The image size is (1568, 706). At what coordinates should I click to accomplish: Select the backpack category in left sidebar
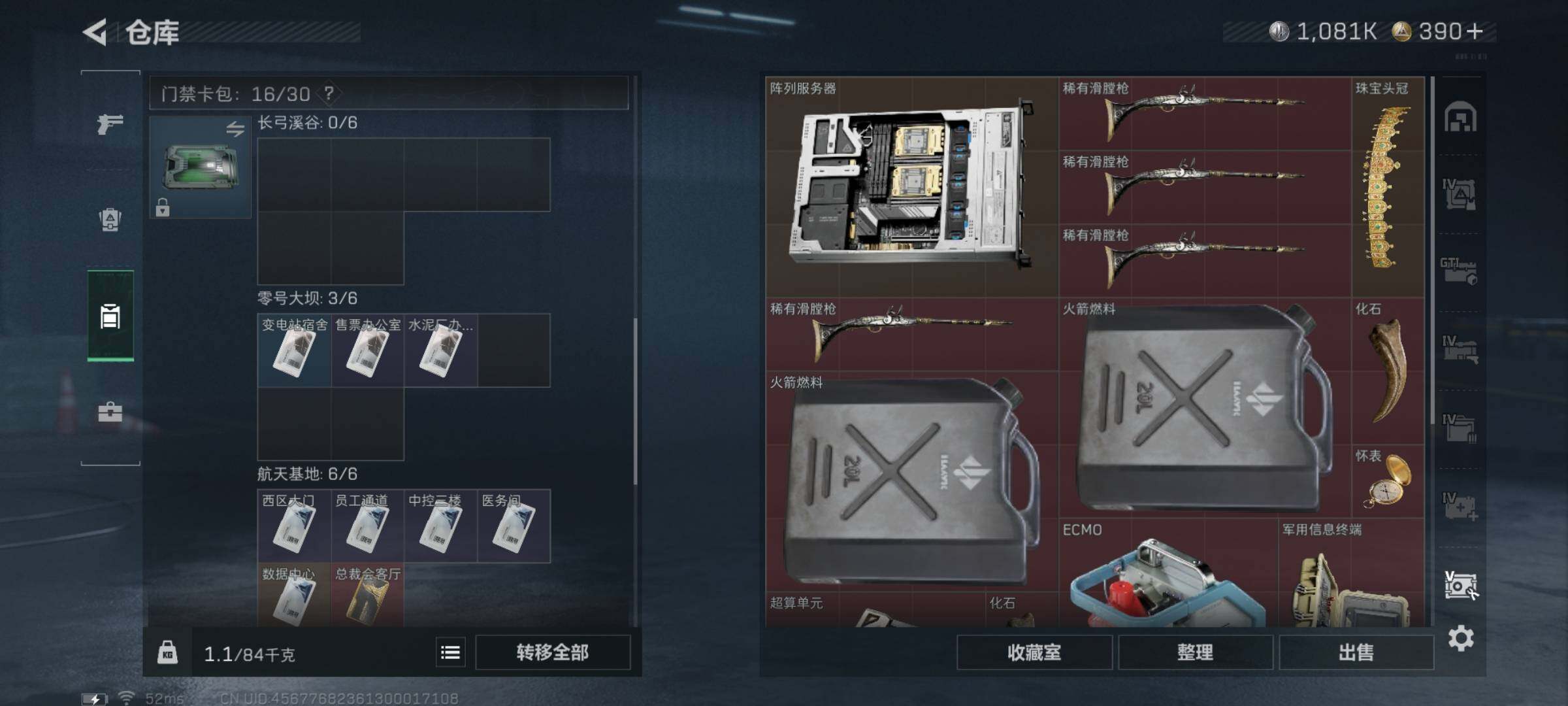[110, 219]
